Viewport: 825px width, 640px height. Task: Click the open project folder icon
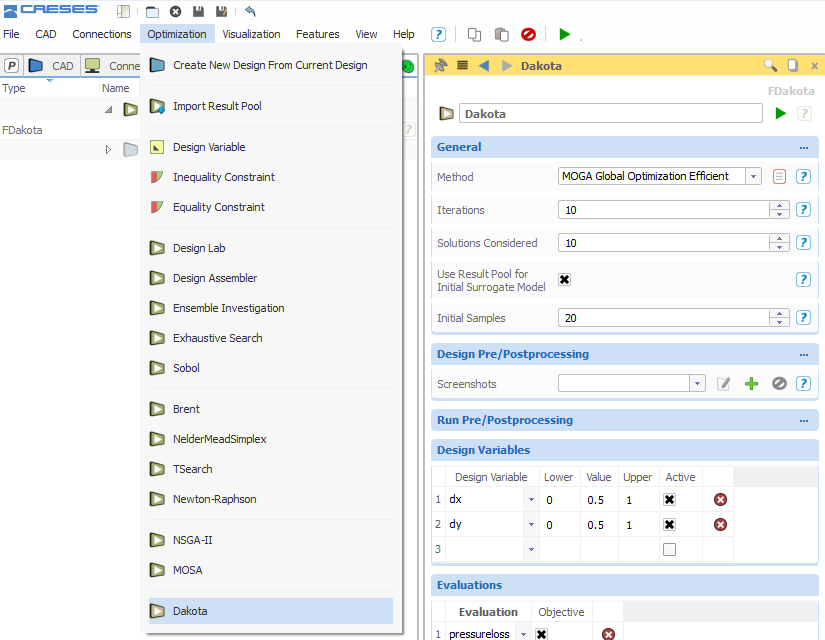tap(152, 11)
